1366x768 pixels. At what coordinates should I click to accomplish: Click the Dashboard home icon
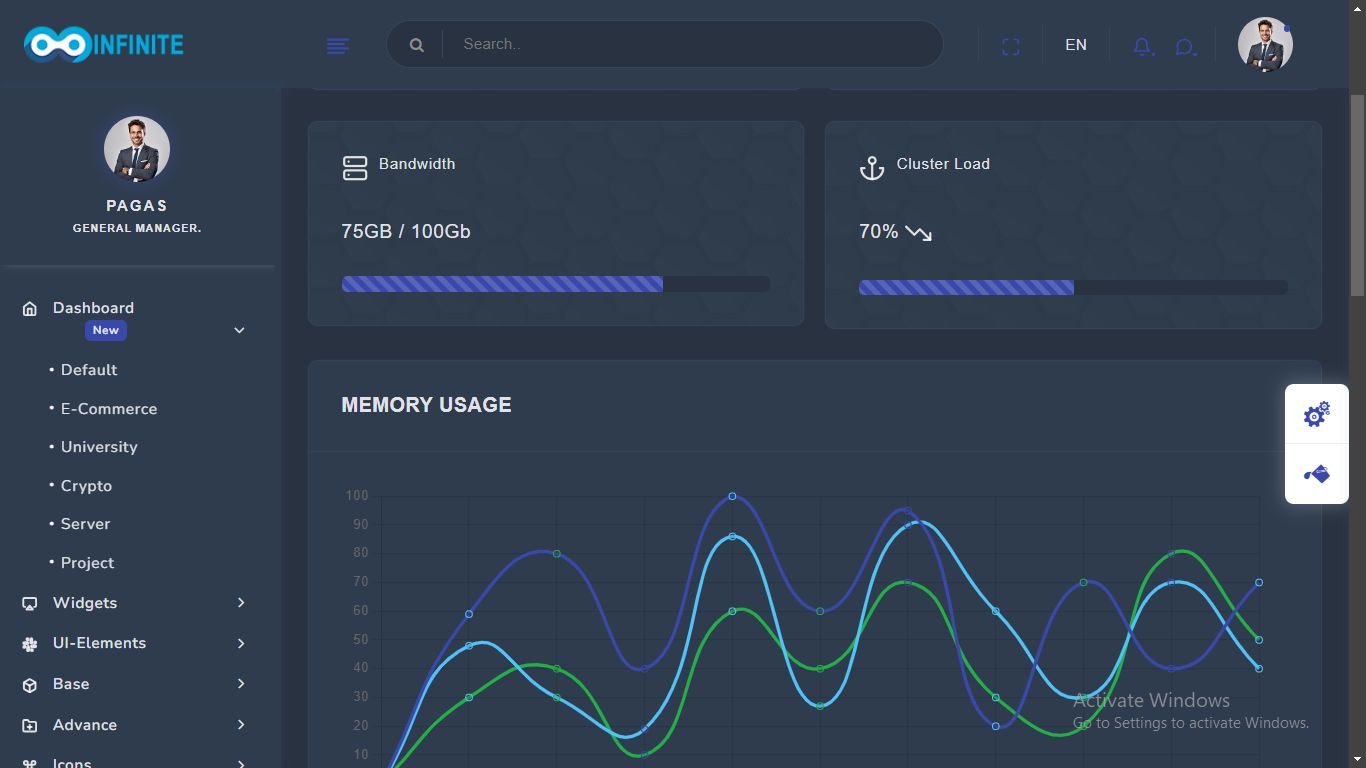pos(30,309)
